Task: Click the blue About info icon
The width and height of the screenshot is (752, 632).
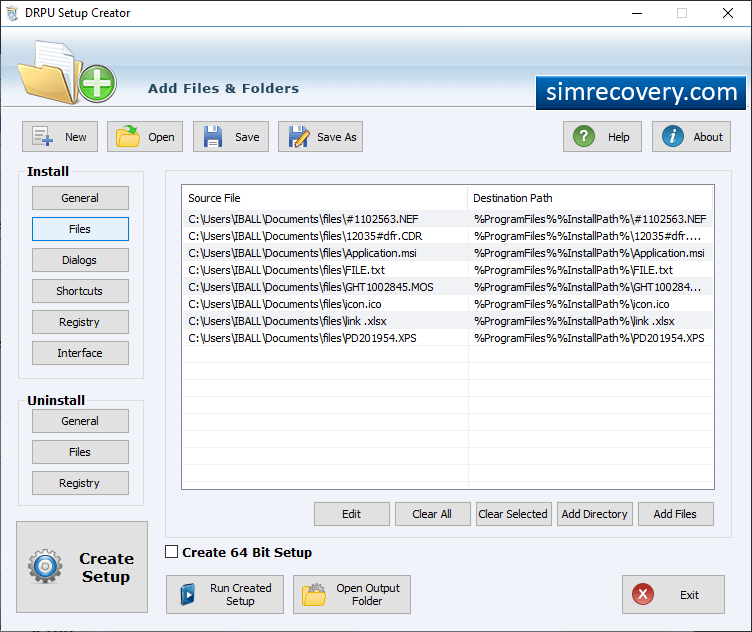Action: 672,136
